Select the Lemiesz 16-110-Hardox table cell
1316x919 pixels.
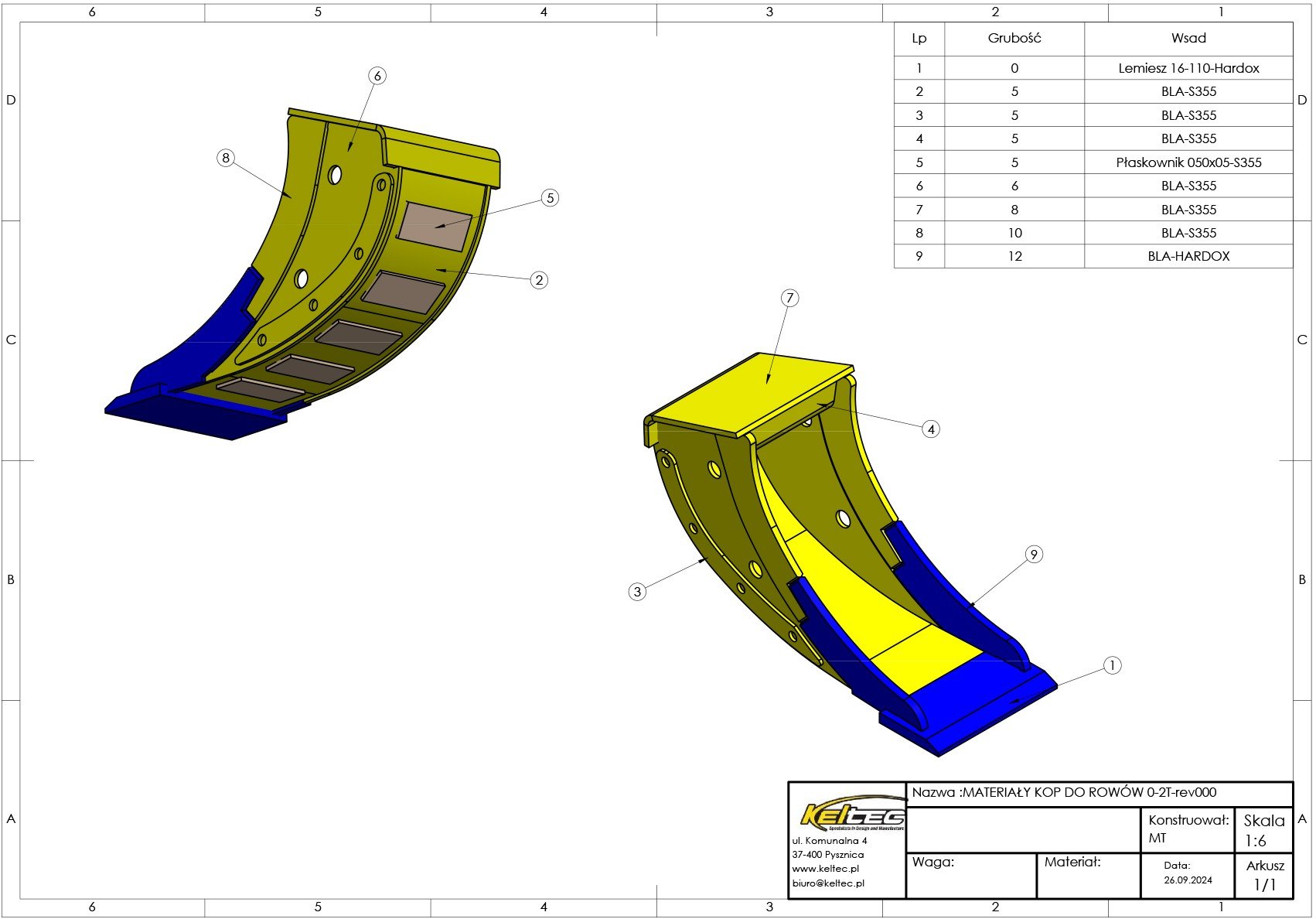tap(1188, 68)
